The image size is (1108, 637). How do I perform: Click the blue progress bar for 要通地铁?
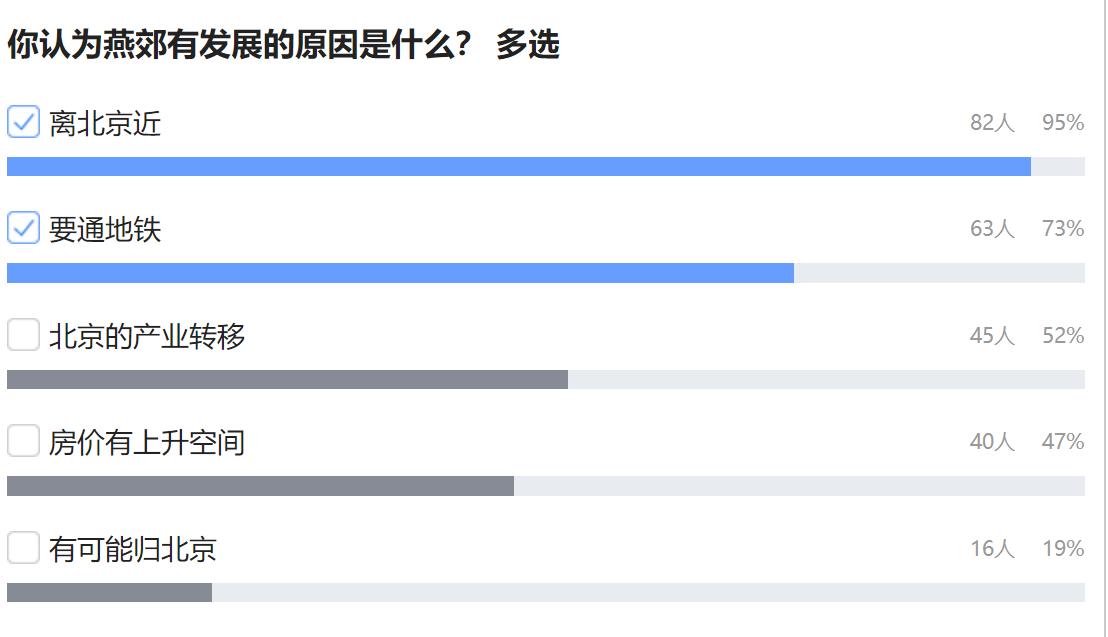pos(400,272)
